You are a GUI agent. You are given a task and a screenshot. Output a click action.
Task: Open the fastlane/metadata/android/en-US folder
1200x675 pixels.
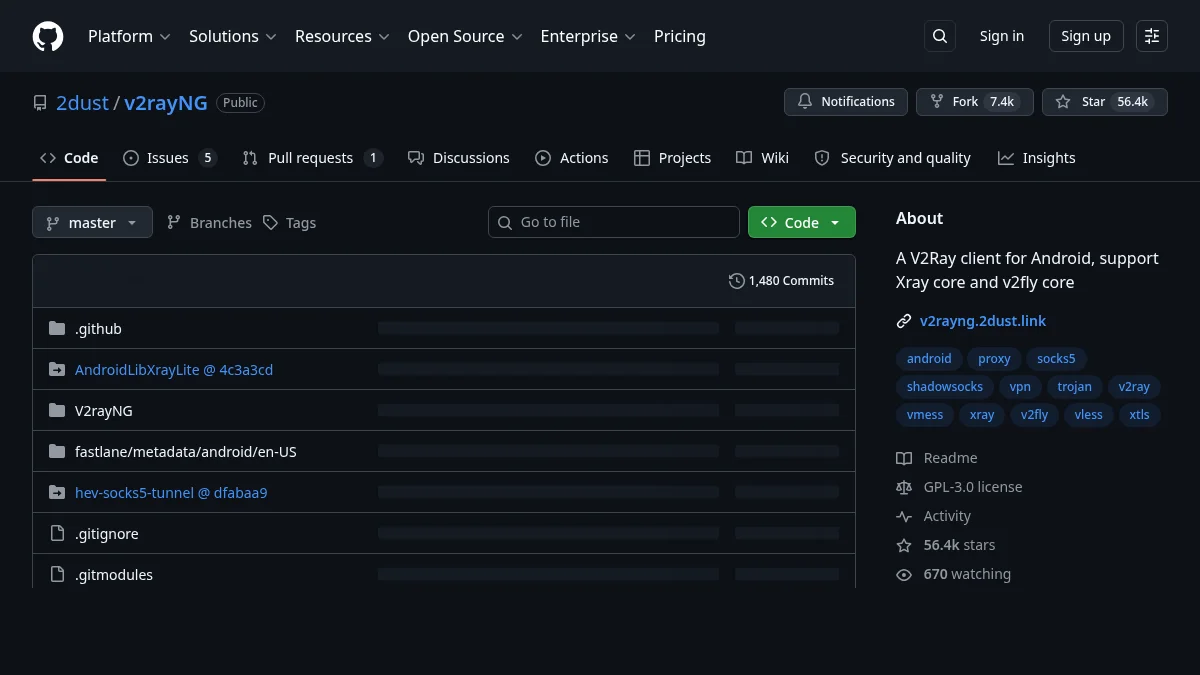click(186, 452)
